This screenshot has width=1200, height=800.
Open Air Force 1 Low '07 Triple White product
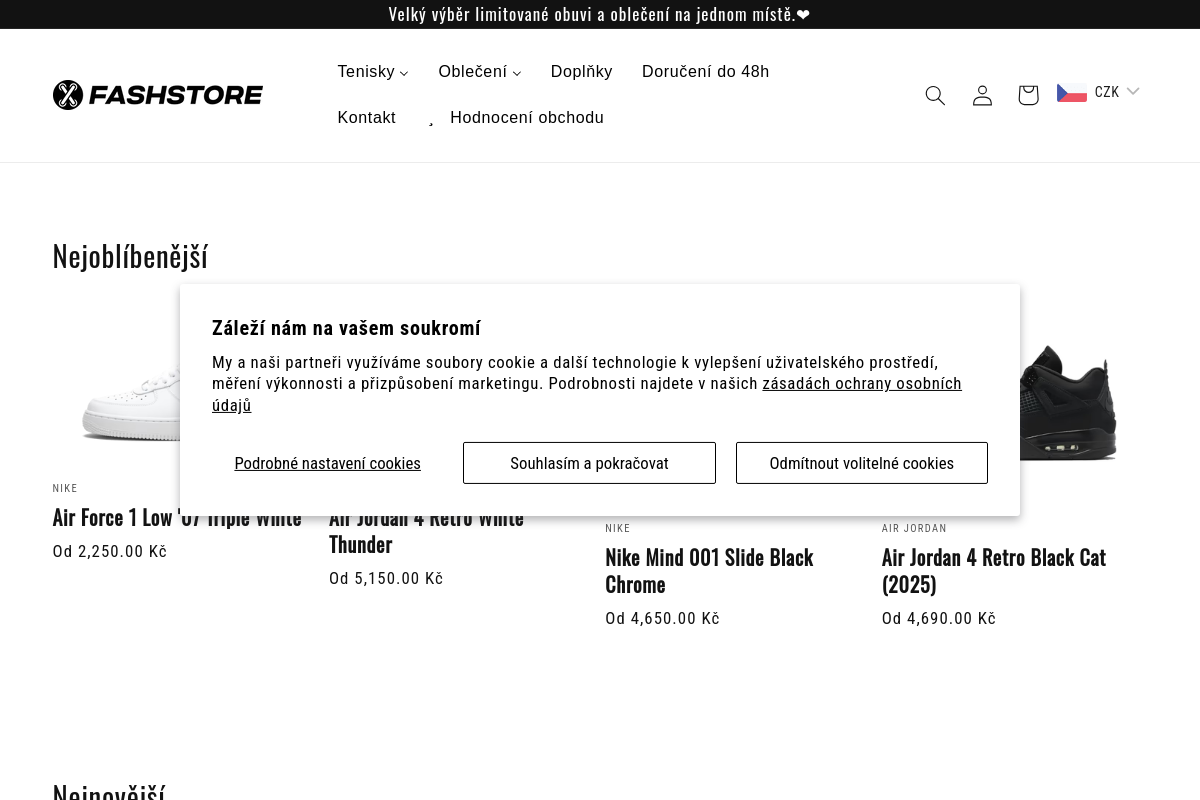[x=177, y=518]
